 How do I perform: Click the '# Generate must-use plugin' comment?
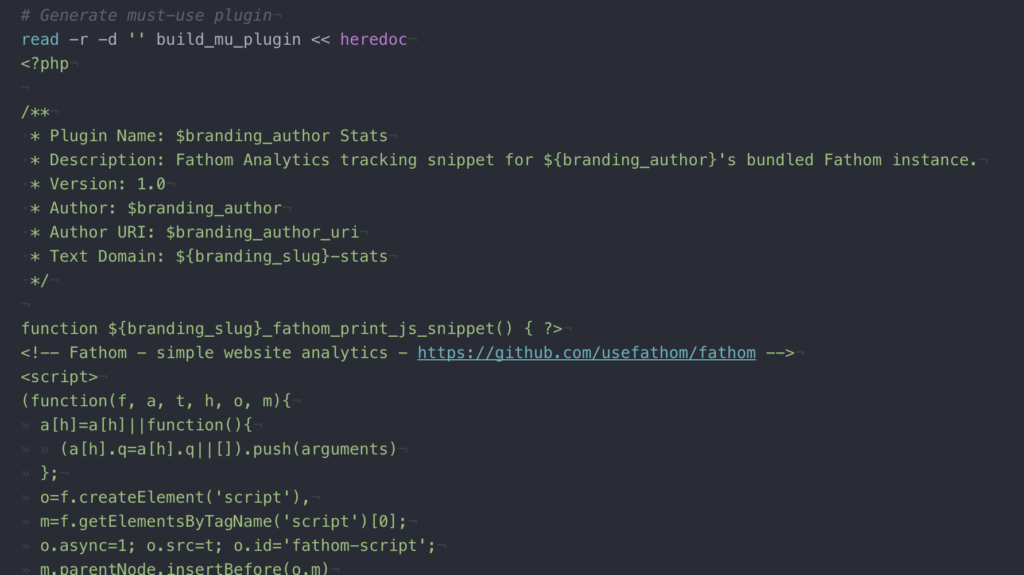146,15
